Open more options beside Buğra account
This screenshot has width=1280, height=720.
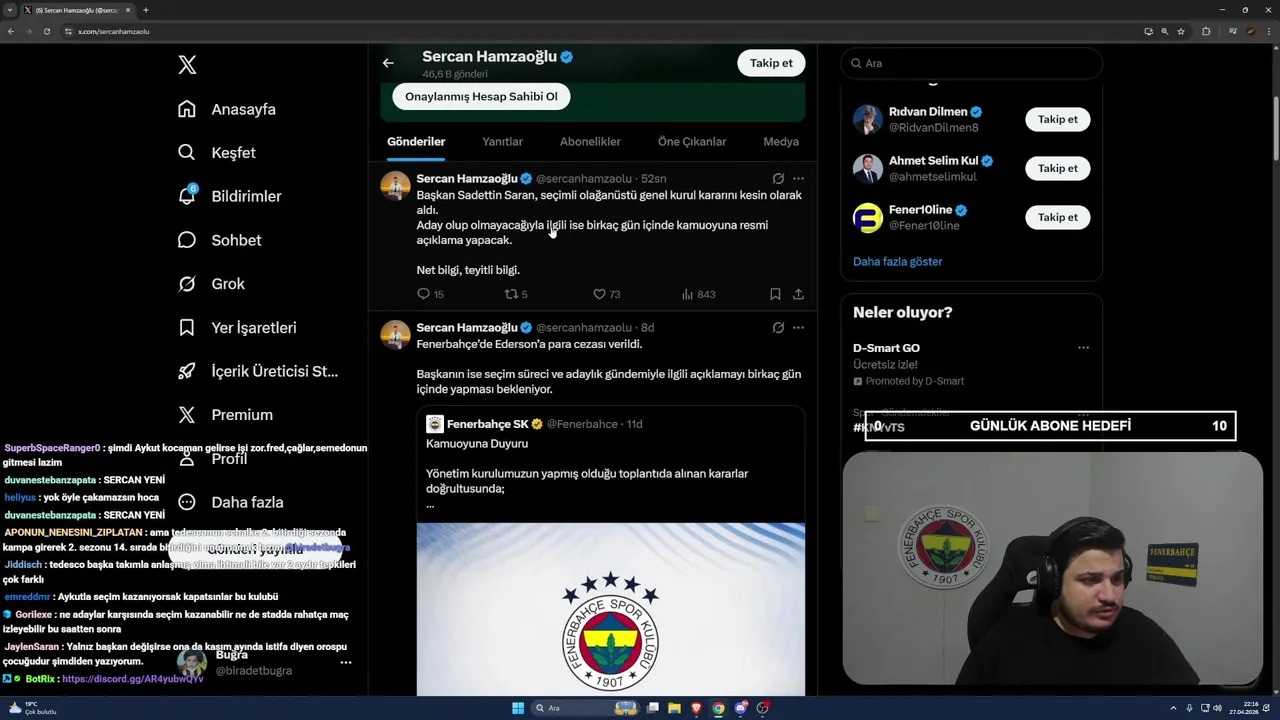point(346,662)
